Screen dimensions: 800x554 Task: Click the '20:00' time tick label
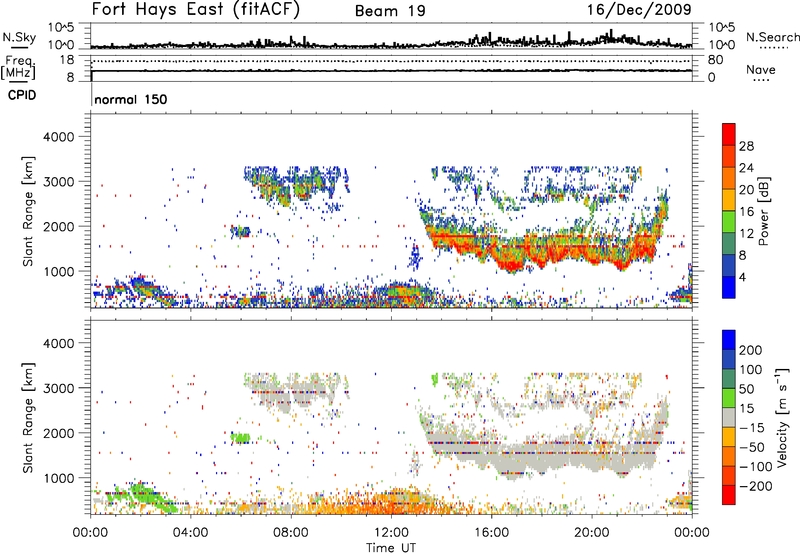592,533
